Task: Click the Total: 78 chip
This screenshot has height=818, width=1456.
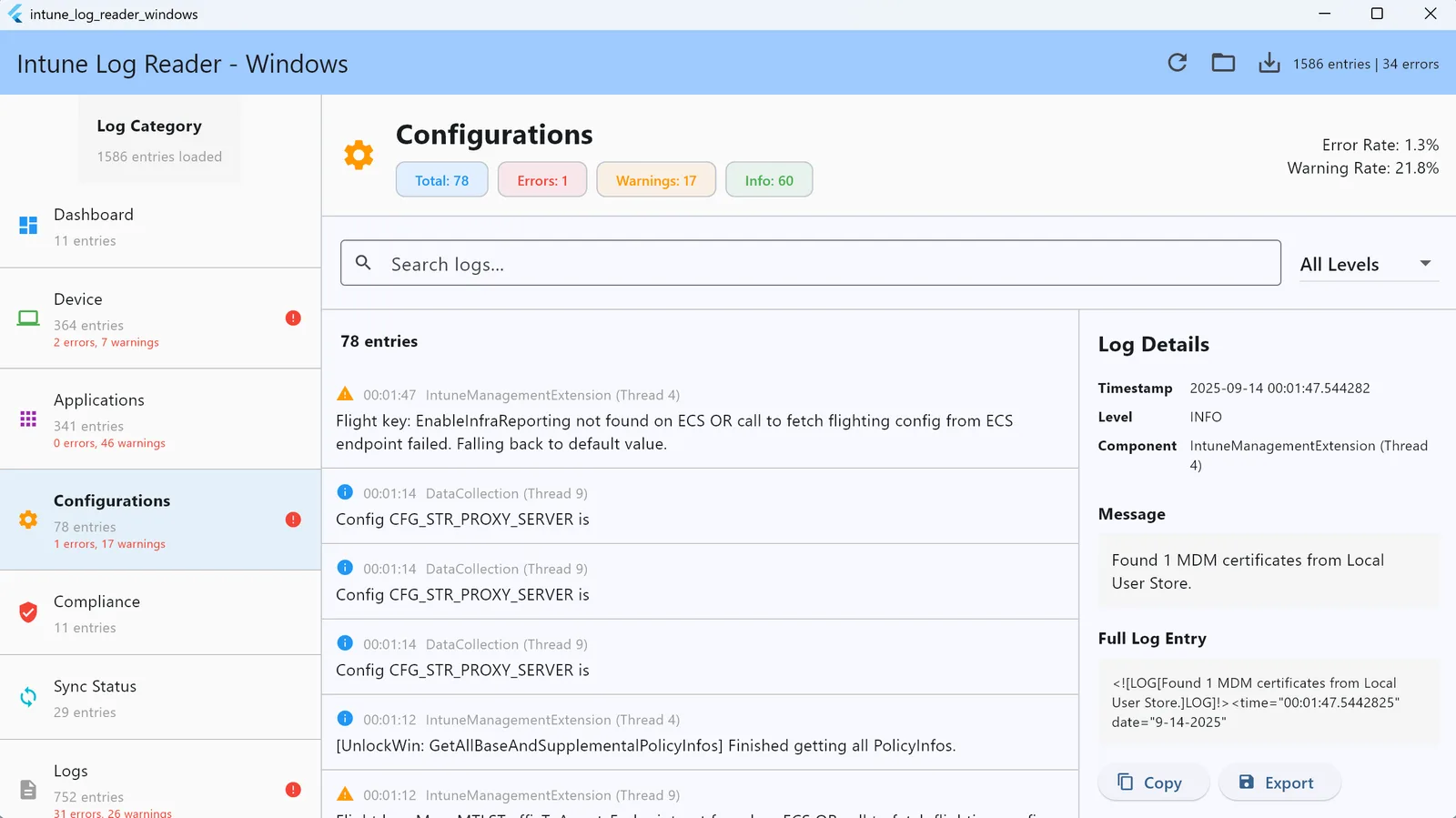Action: (x=442, y=180)
